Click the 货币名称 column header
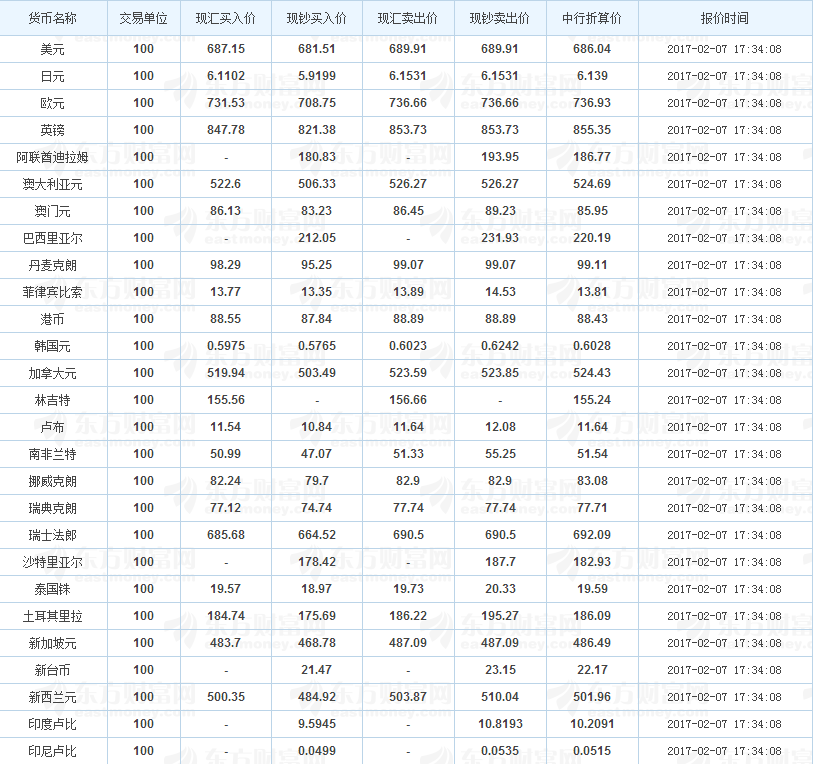 click(x=53, y=19)
